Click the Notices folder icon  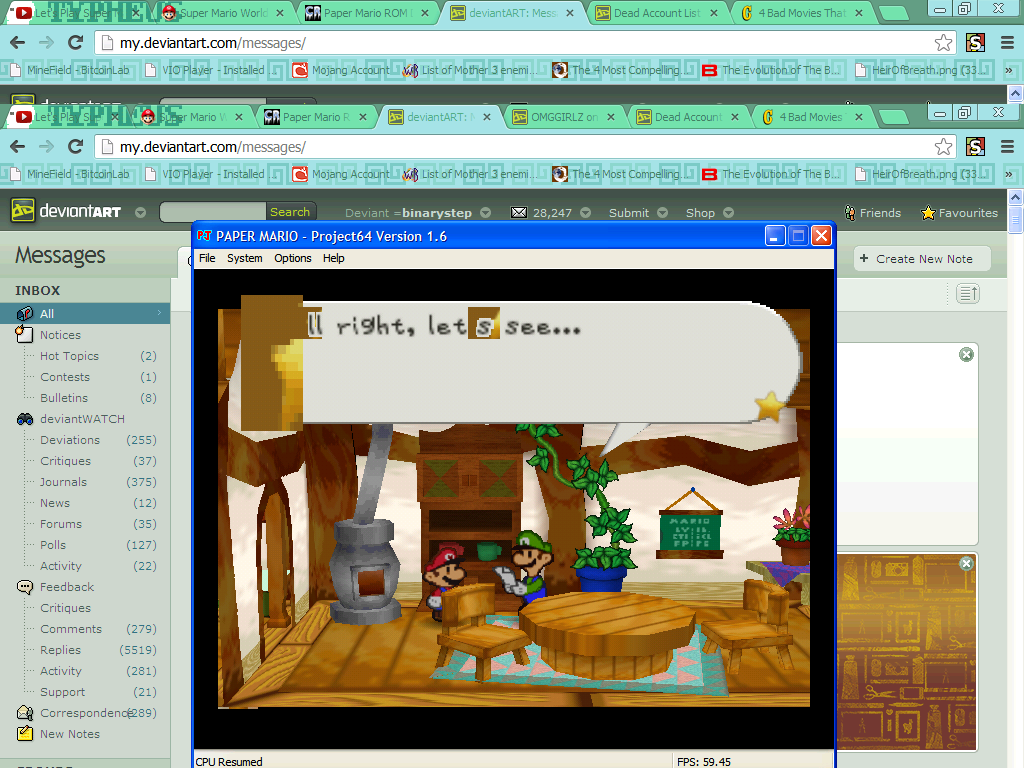[24, 334]
